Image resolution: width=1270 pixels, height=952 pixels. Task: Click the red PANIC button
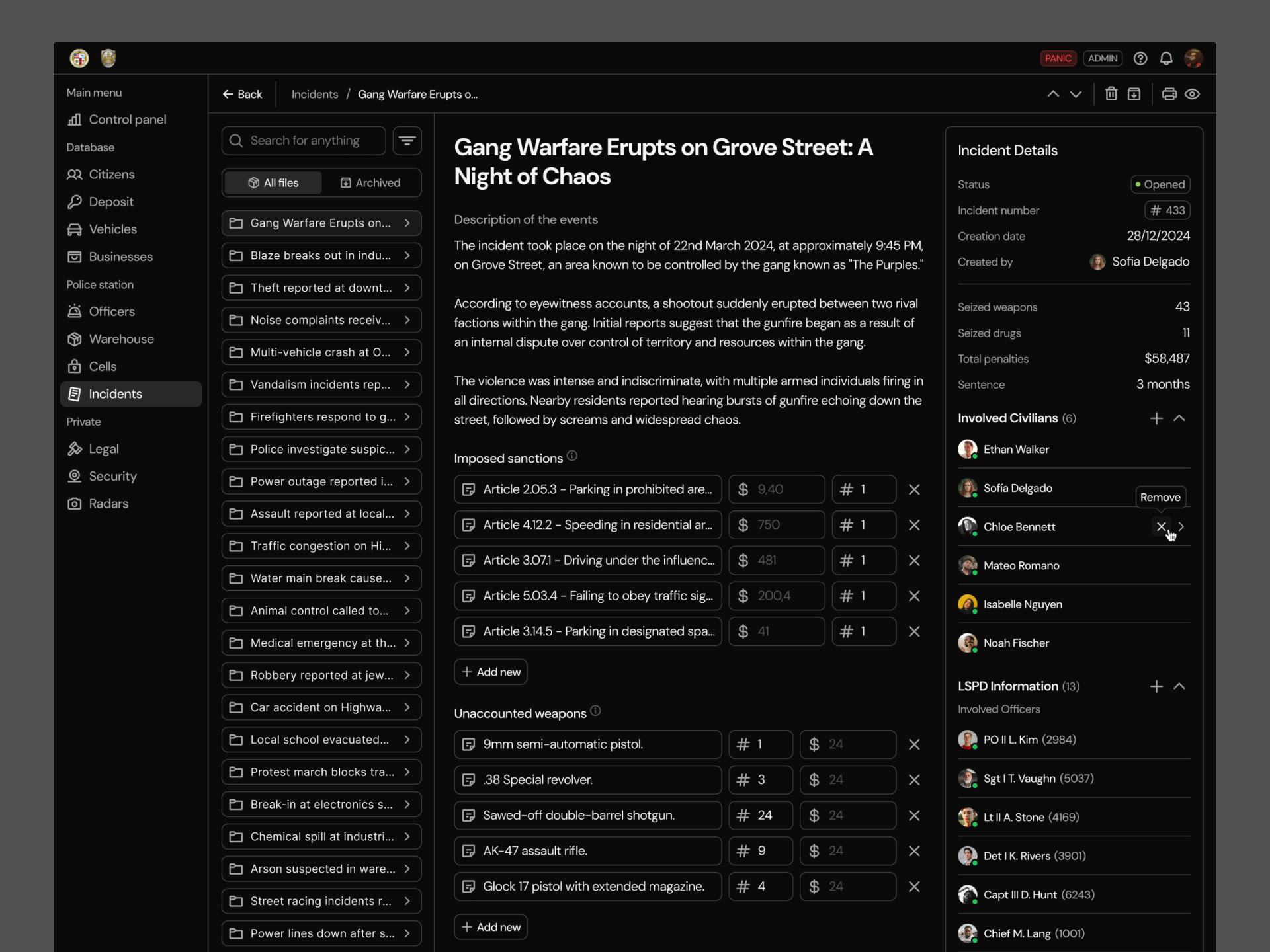pyautogui.click(x=1058, y=58)
